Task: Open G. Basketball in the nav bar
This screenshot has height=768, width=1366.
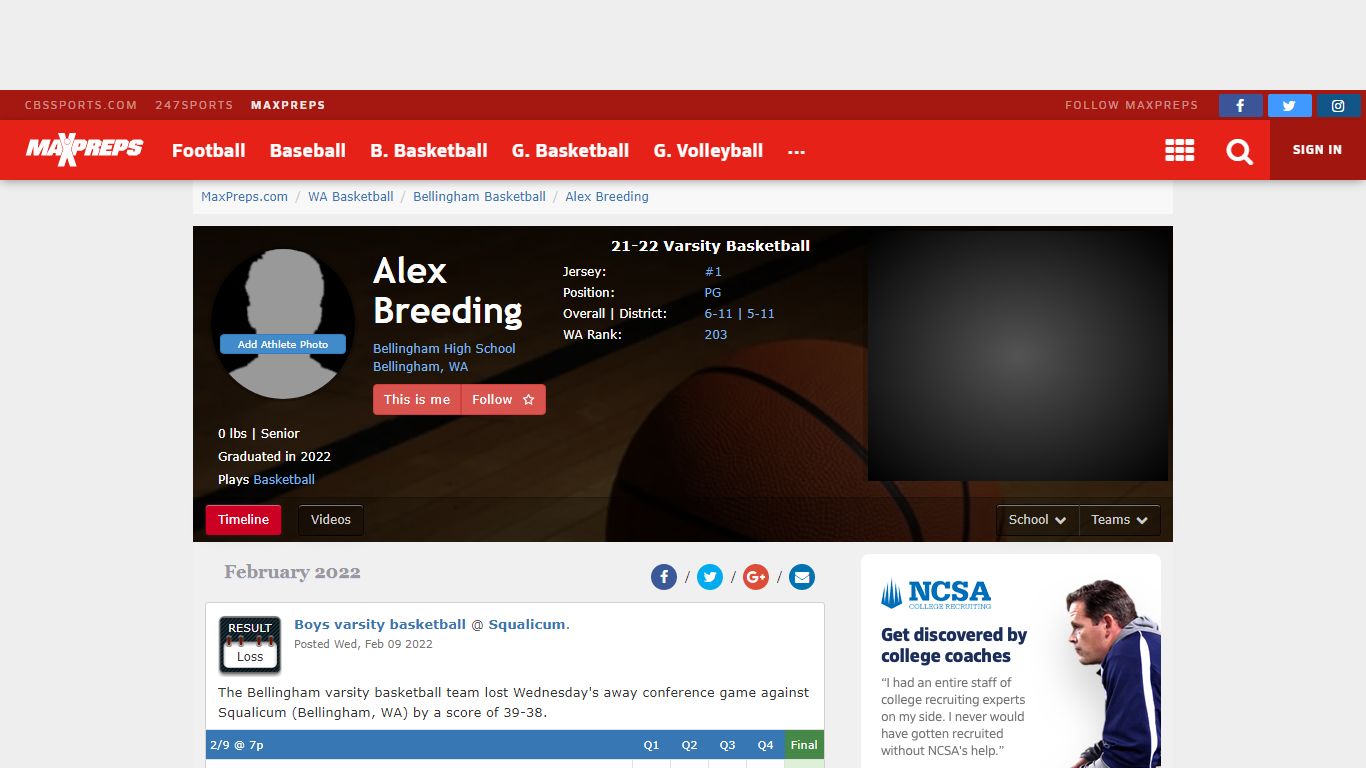Action: 571,151
